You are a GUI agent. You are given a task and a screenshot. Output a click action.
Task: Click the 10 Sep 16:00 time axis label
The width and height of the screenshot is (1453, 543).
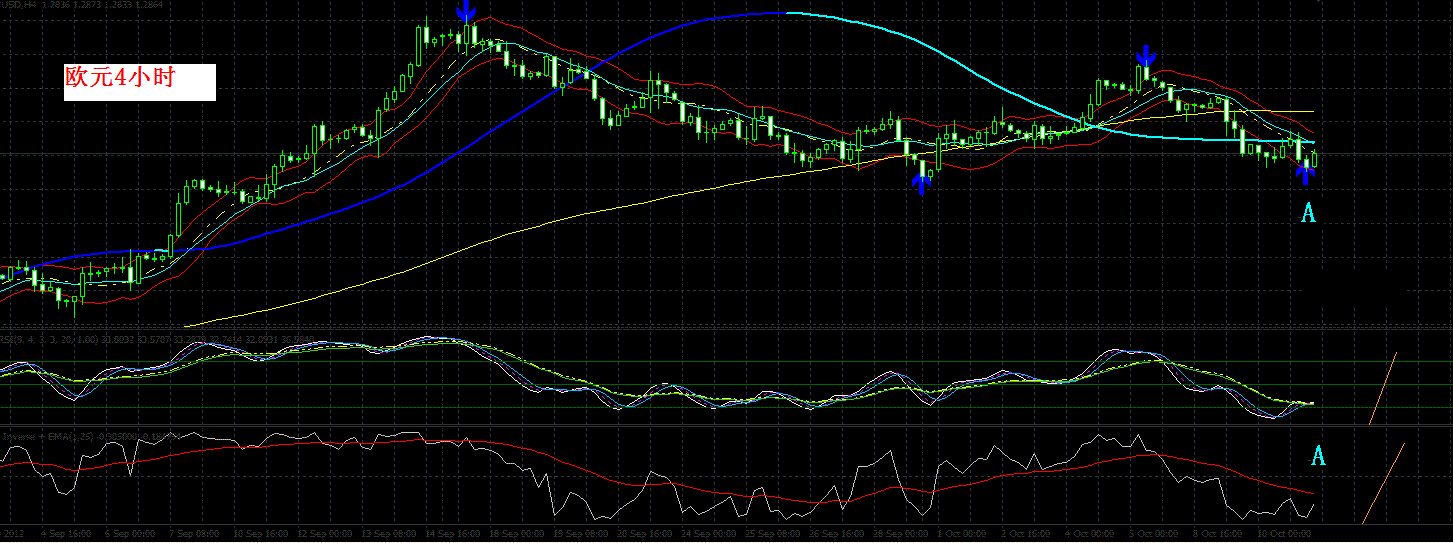(261, 533)
